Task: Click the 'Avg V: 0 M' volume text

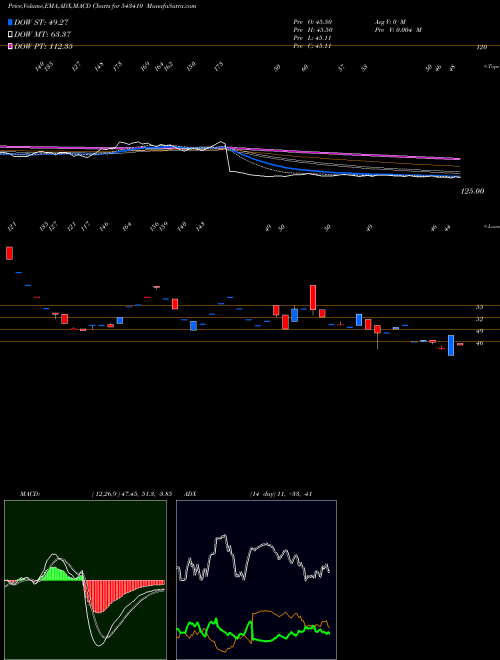Action: pyautogui.click(x=389, y=21)
